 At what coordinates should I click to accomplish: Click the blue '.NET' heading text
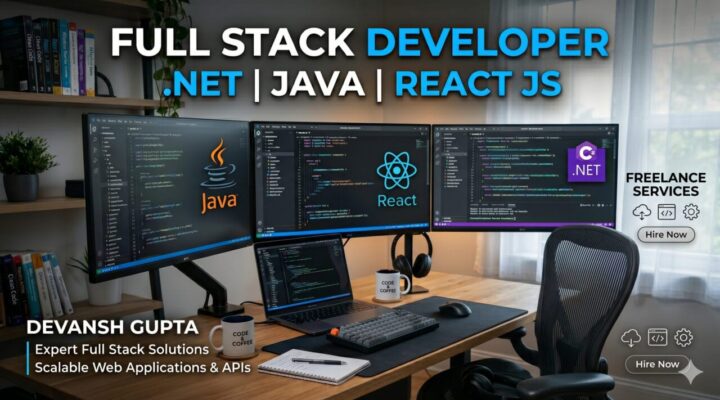coord(202,84)
